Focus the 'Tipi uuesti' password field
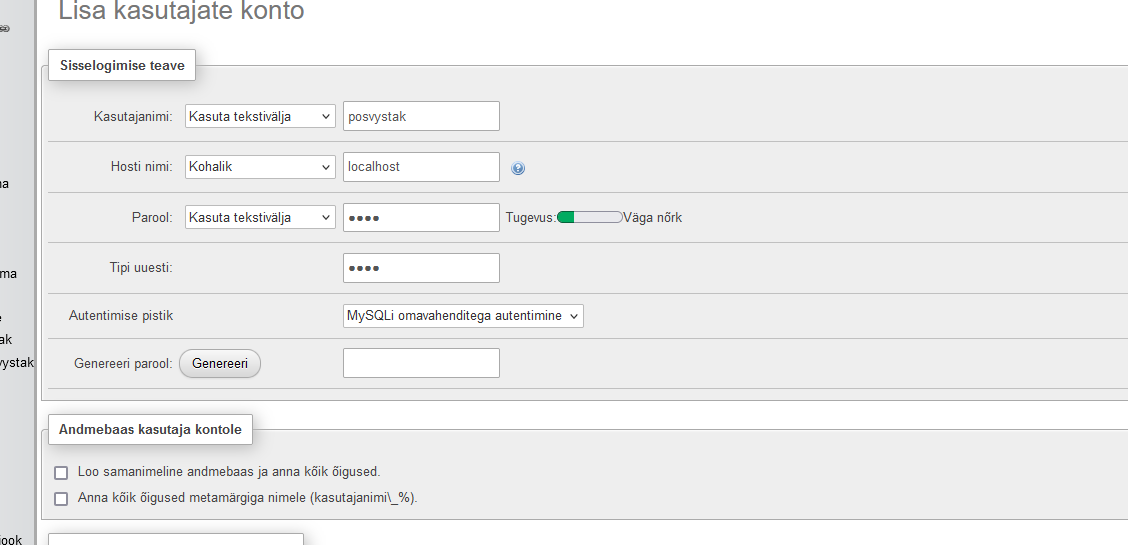The width and height of the screenshot is (1128, 545). (x=420, y=268)
